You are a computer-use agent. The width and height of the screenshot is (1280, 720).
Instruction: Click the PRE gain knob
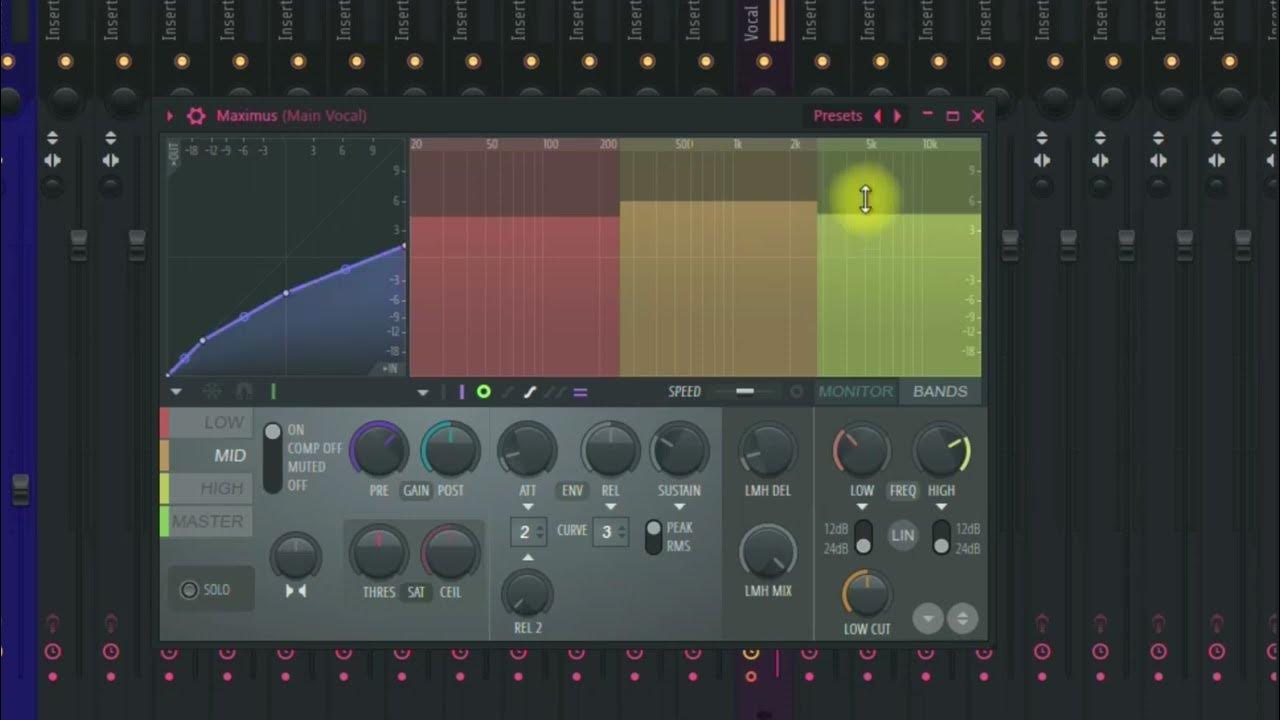[x=379, y=449]
